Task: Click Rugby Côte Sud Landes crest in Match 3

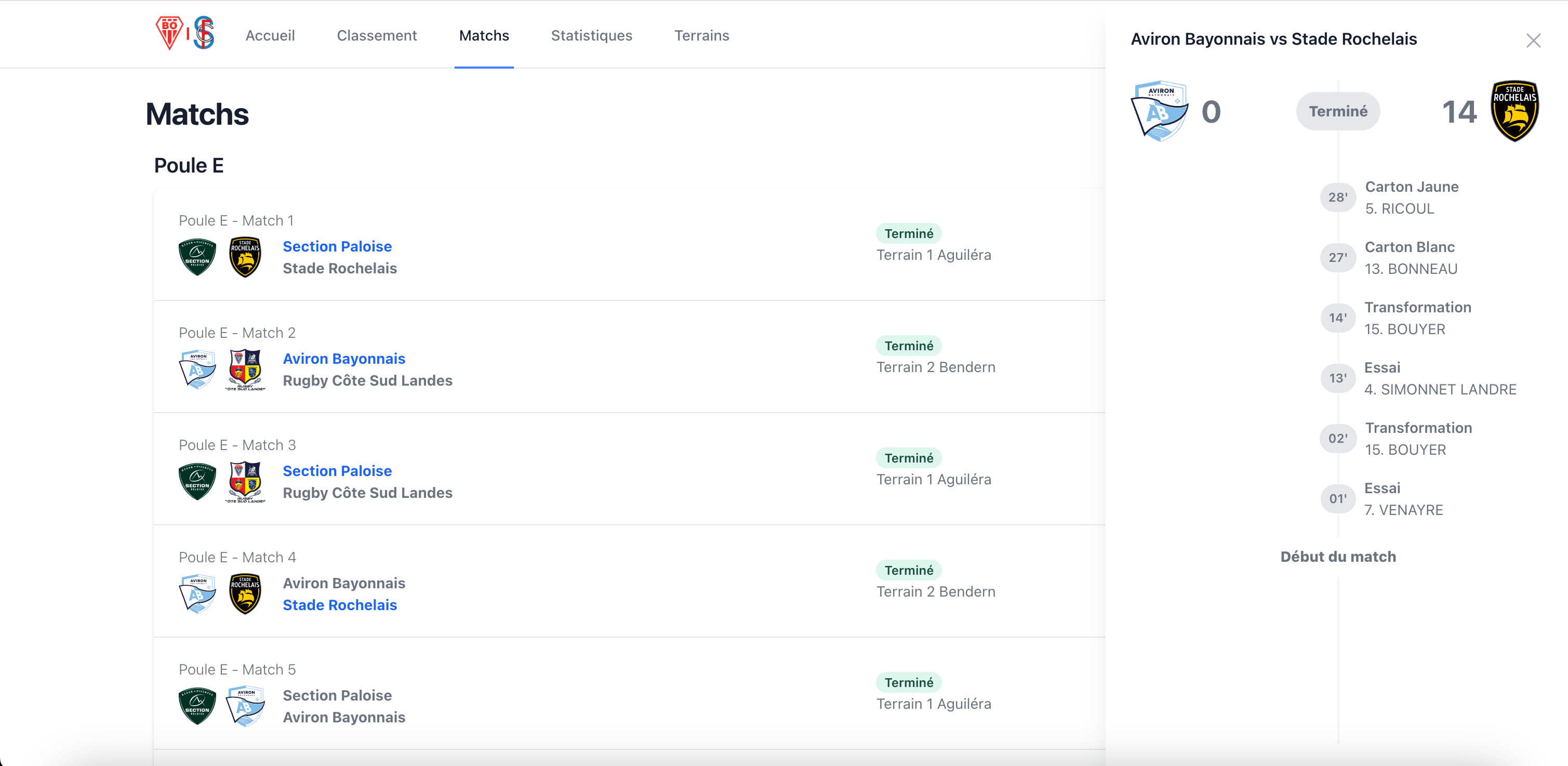Action: click(245, 481)
